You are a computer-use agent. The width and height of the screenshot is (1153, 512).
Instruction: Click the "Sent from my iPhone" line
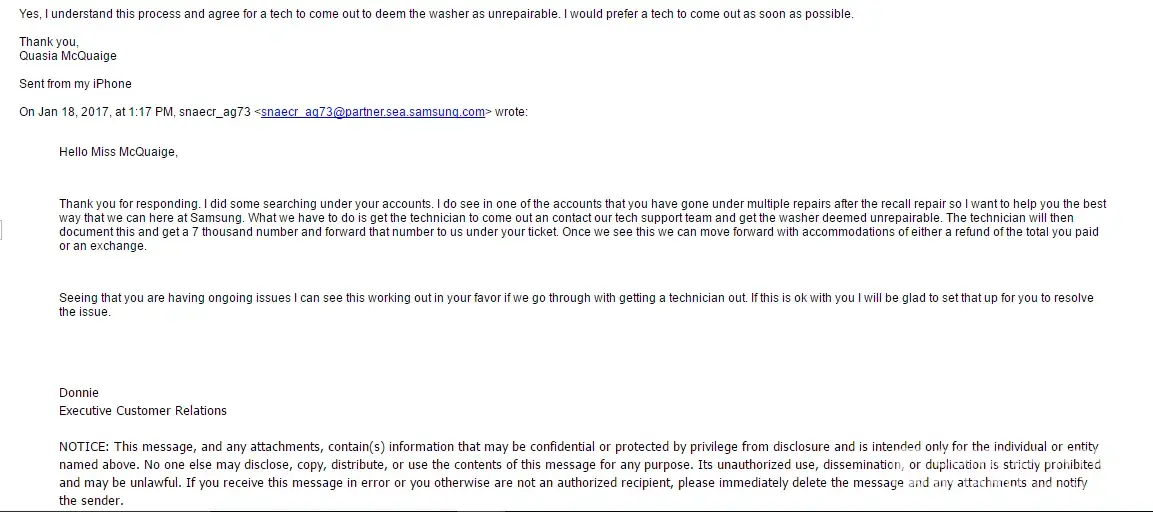pyautogui.click(x=75, y=84)
